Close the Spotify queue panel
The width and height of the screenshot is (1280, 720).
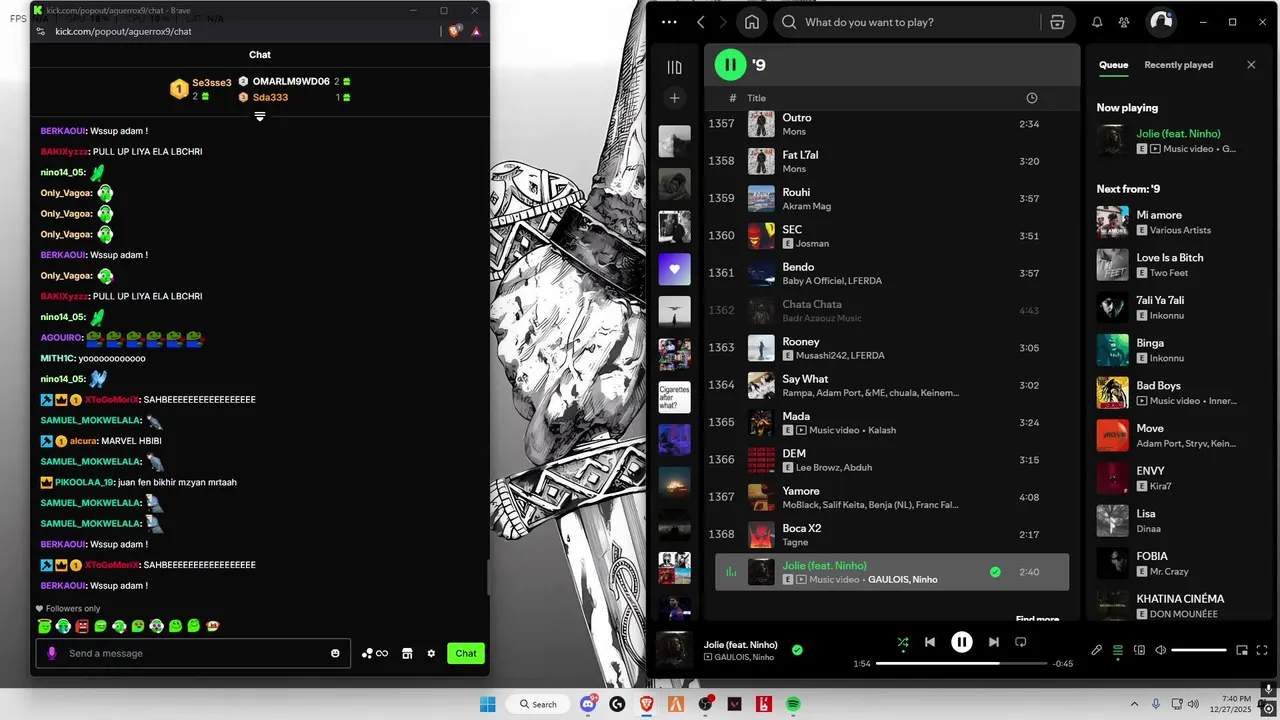tap(1251, 65)
